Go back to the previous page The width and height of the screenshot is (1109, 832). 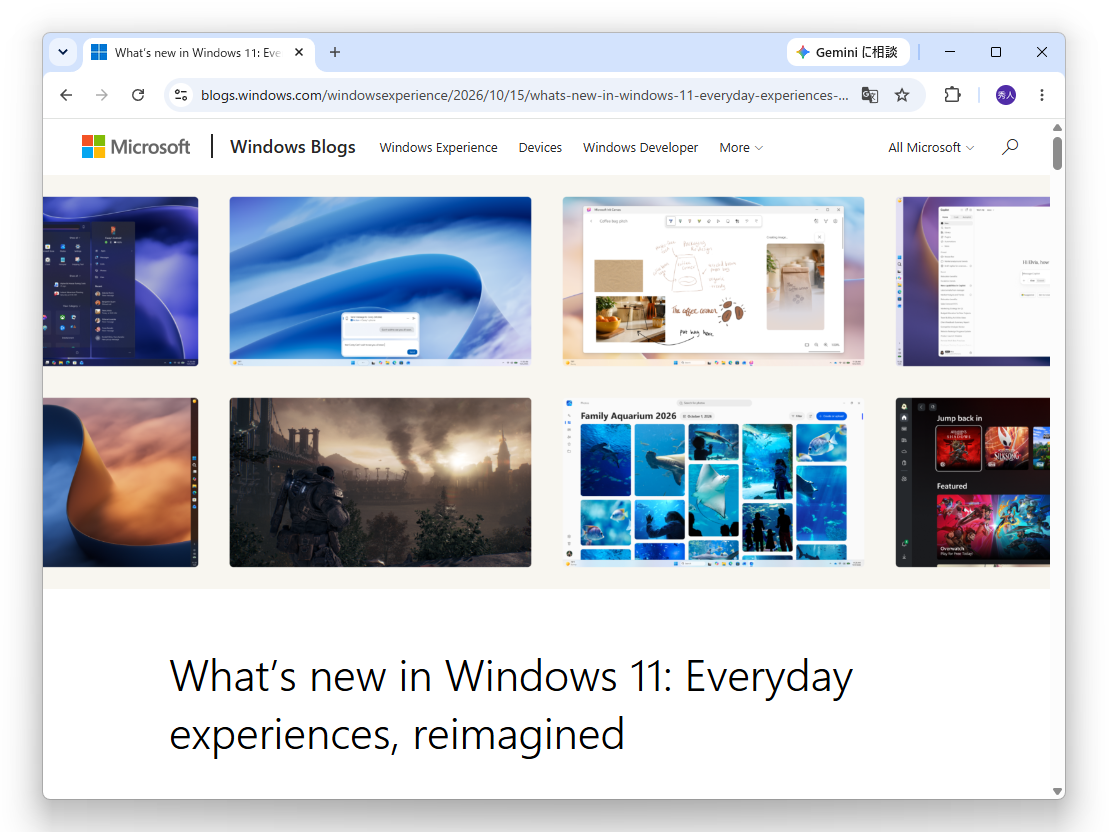tap(66, 95)
